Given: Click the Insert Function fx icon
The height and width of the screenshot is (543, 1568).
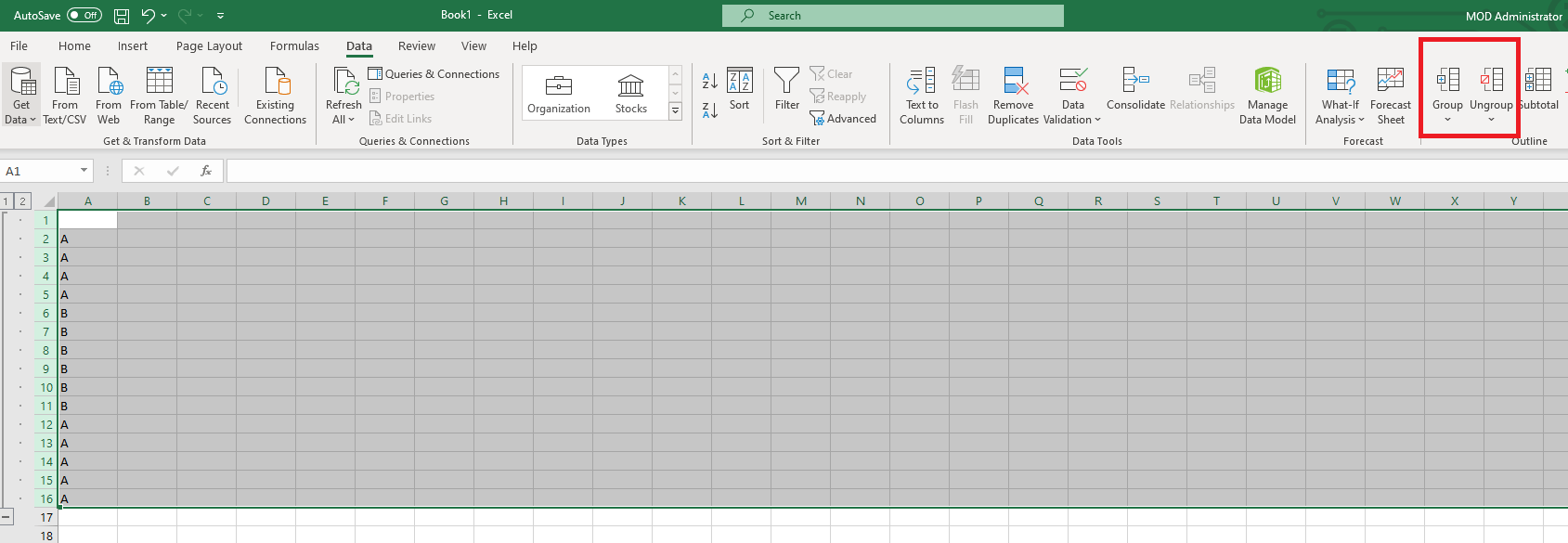Looking at the screenshot, I should pyautogui.click(x=206, y=171).
